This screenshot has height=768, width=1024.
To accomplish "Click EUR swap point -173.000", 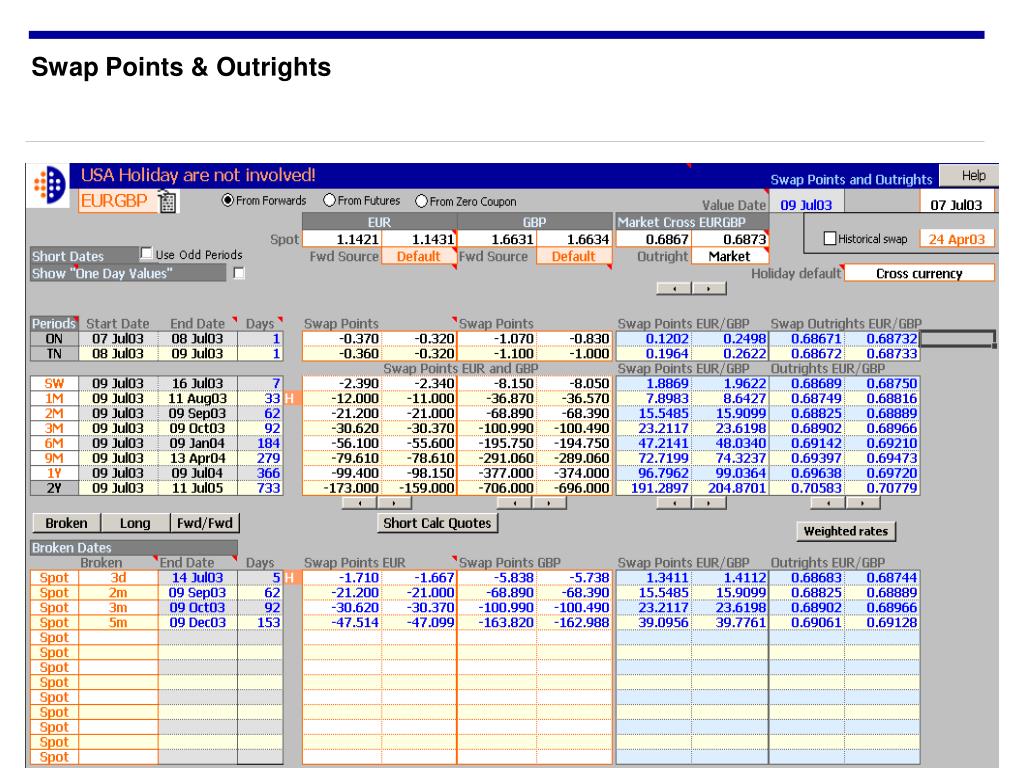I will pos(342,488).
